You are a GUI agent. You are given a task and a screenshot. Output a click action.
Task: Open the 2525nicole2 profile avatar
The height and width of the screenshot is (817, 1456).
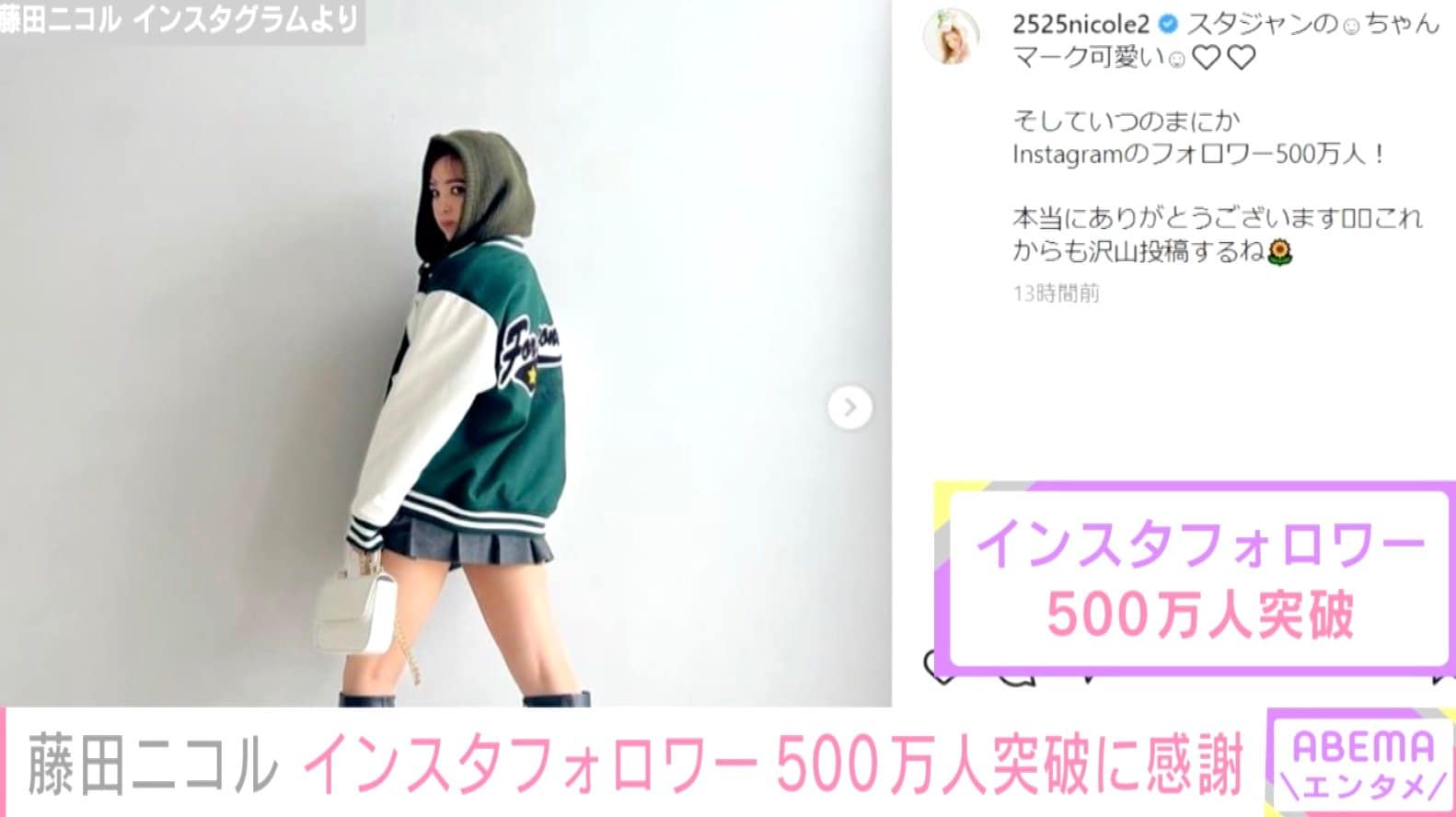(952, 36)
